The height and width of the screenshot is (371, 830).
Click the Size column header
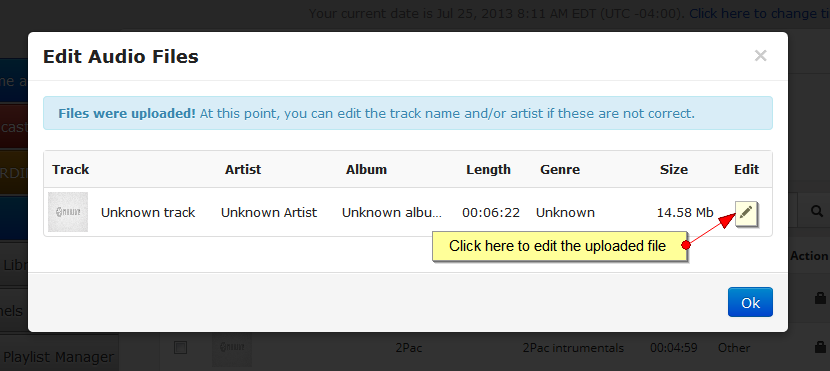click(x=674, y=169)
